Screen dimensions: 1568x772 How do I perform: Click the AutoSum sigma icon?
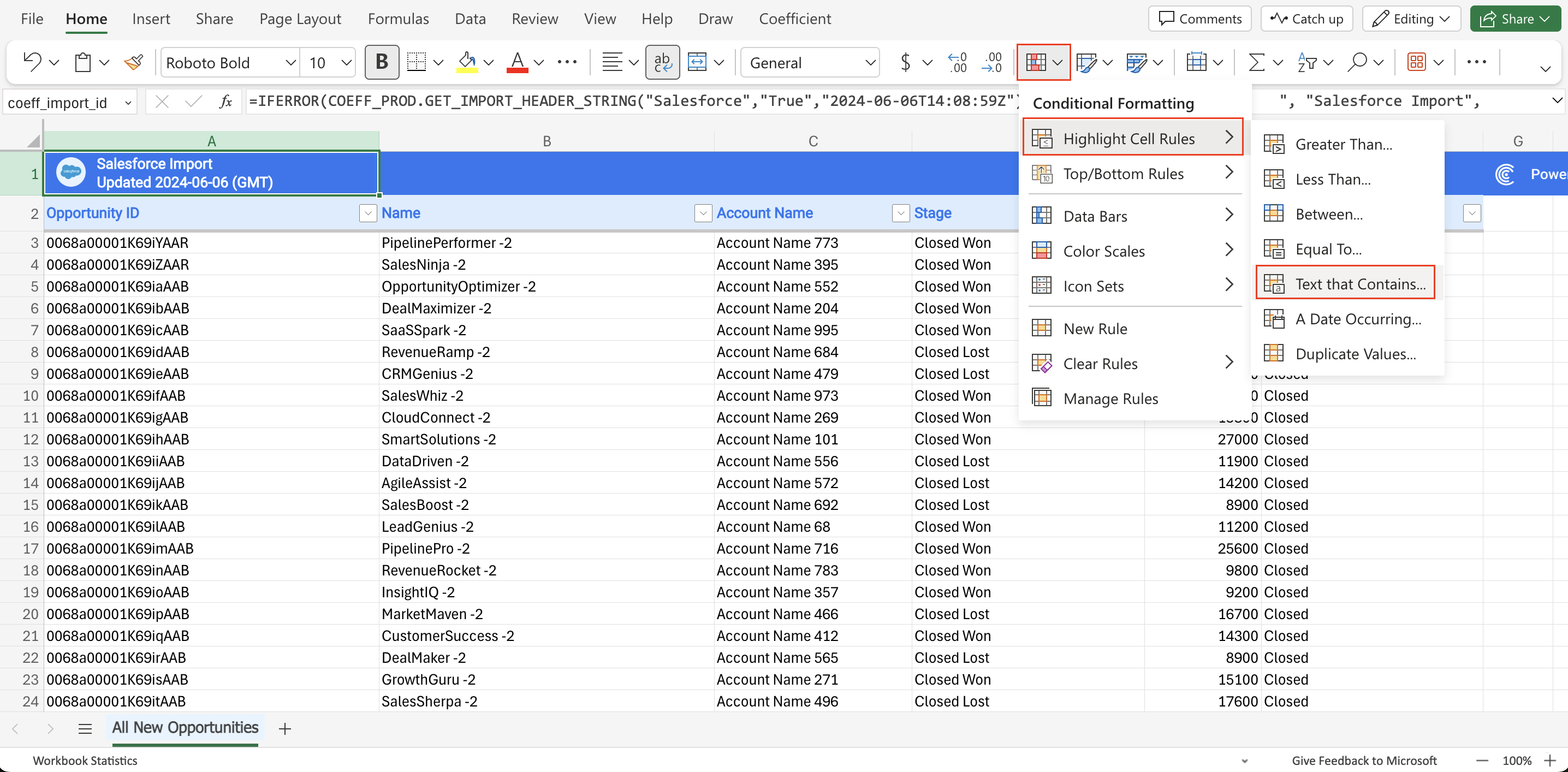tap(1256, 62)
